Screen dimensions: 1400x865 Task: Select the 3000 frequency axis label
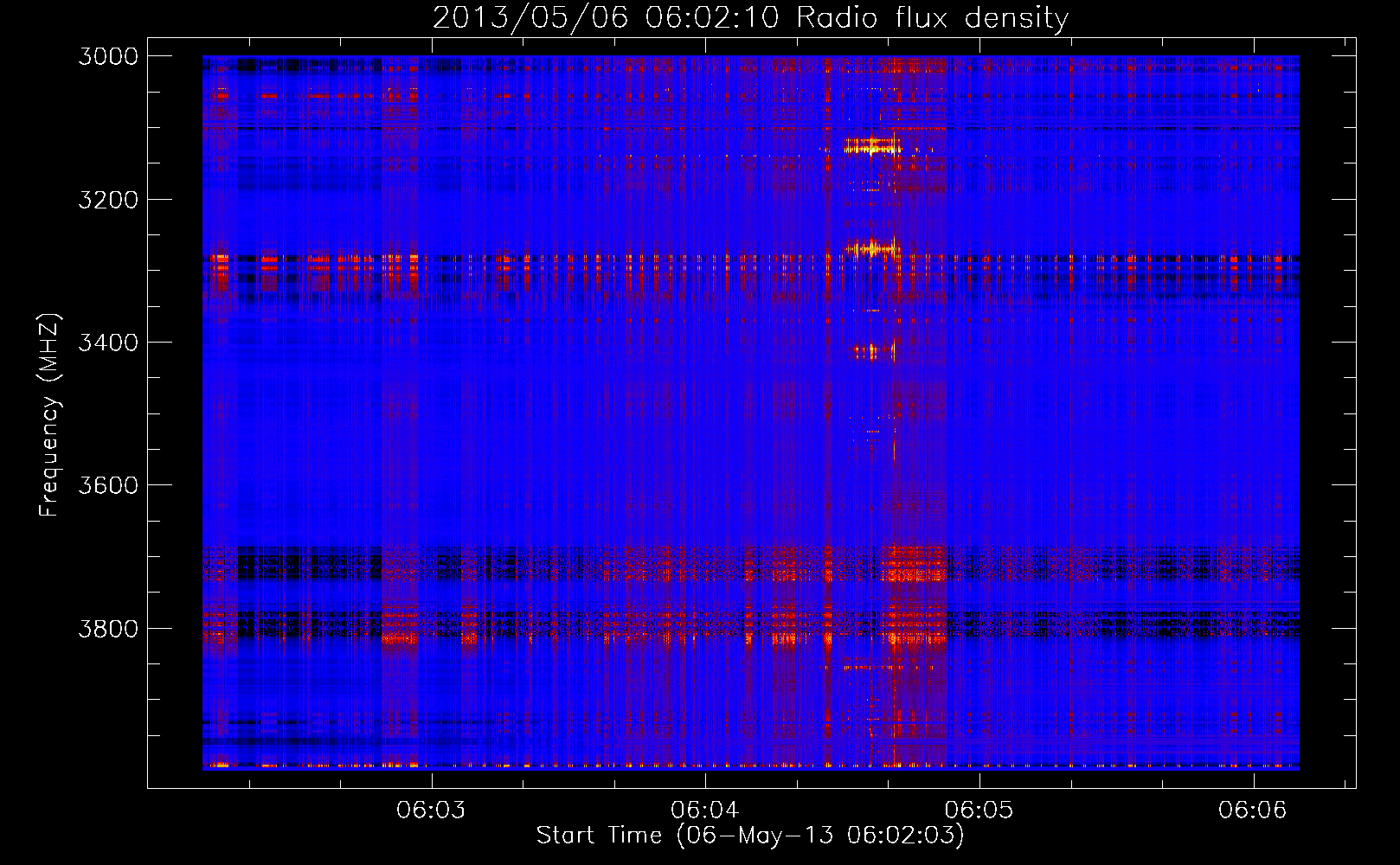(108, 56)
